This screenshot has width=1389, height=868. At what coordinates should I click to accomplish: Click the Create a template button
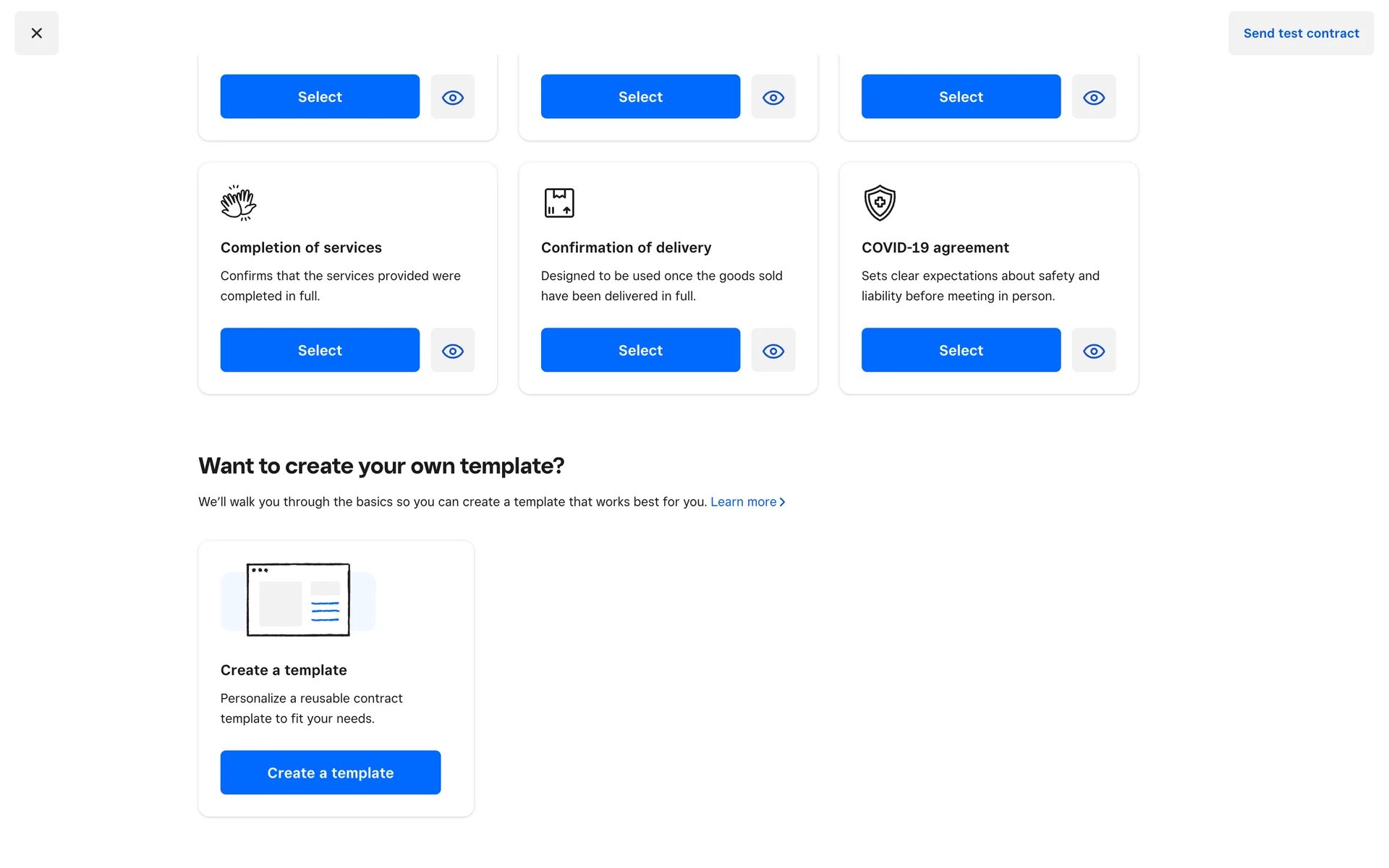[x=330, y=773]
